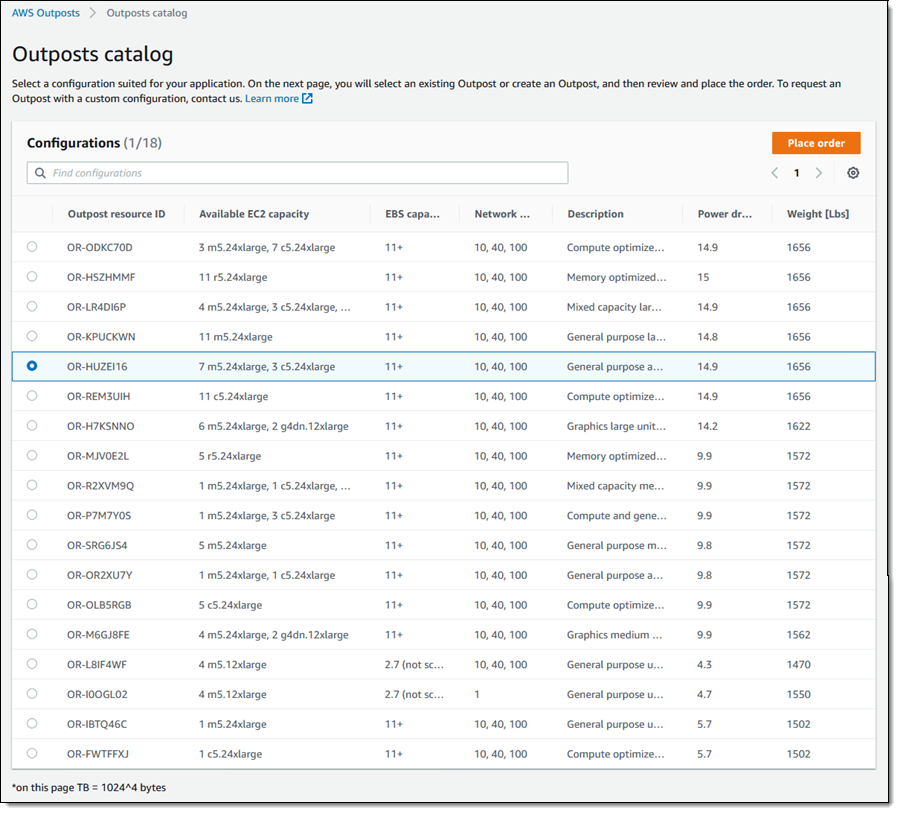The image size is (900, 813).
Task: Go to the next page with the right chevron
Action: (x=818, y=173)
